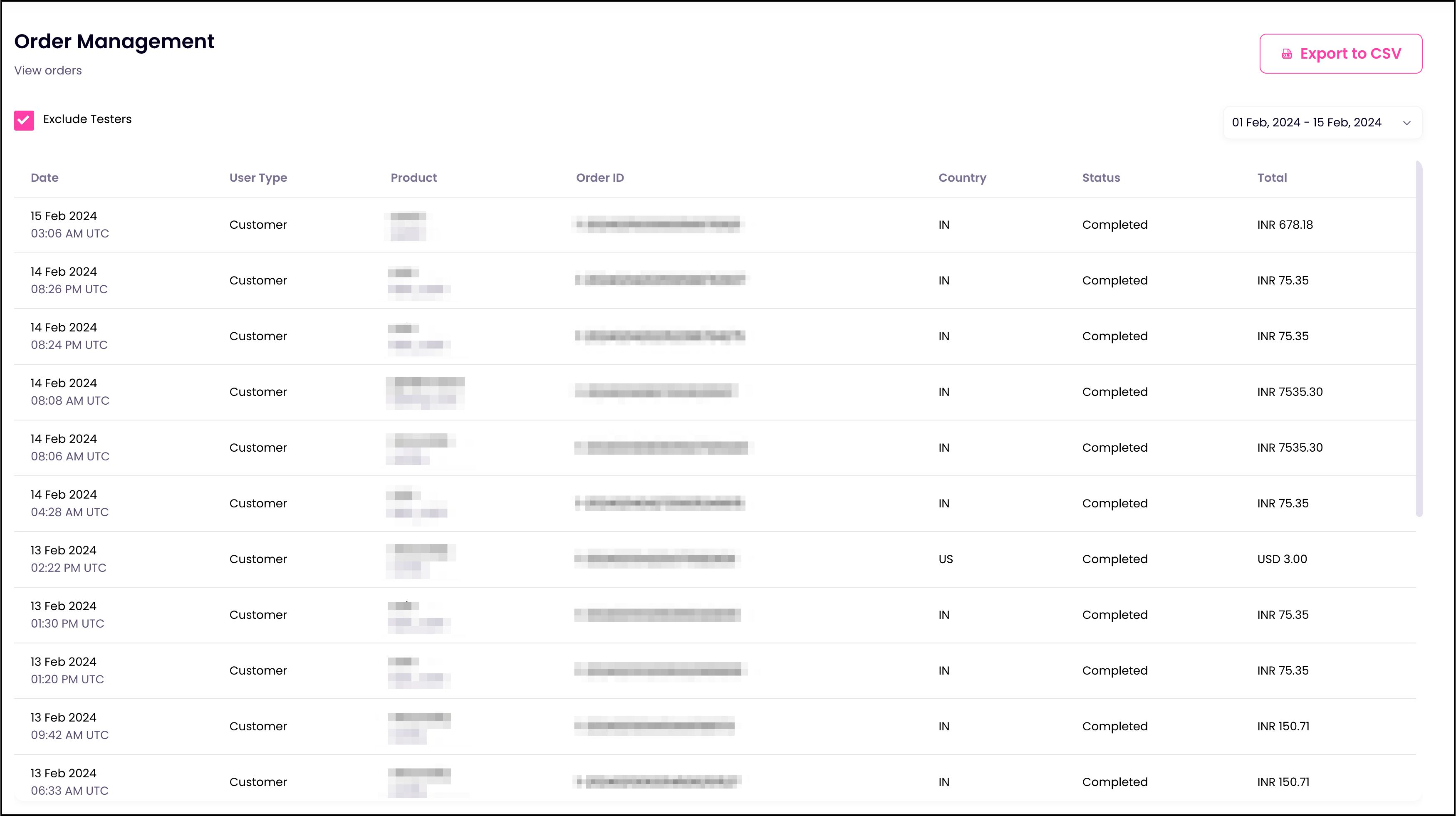
Task: Click the Product column header
Action: [414, 178]
